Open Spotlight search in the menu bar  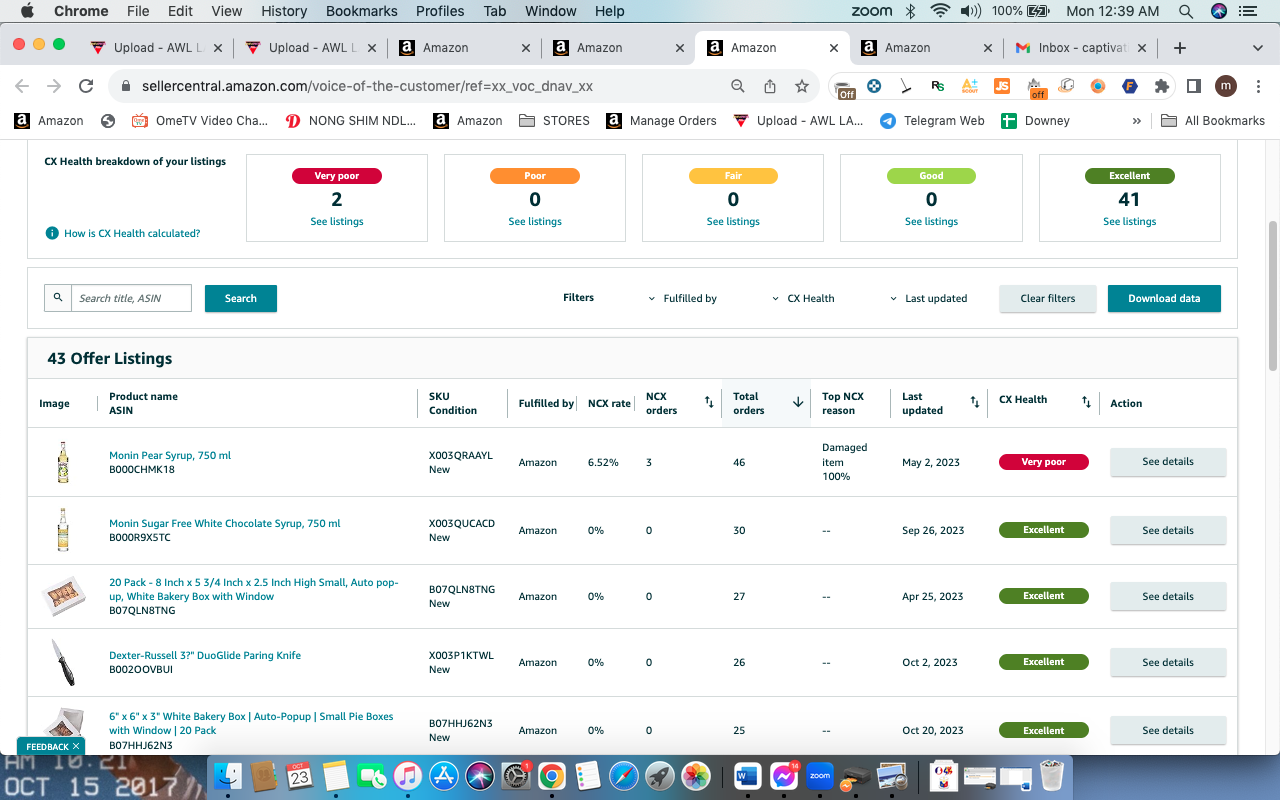[1185, 11]
